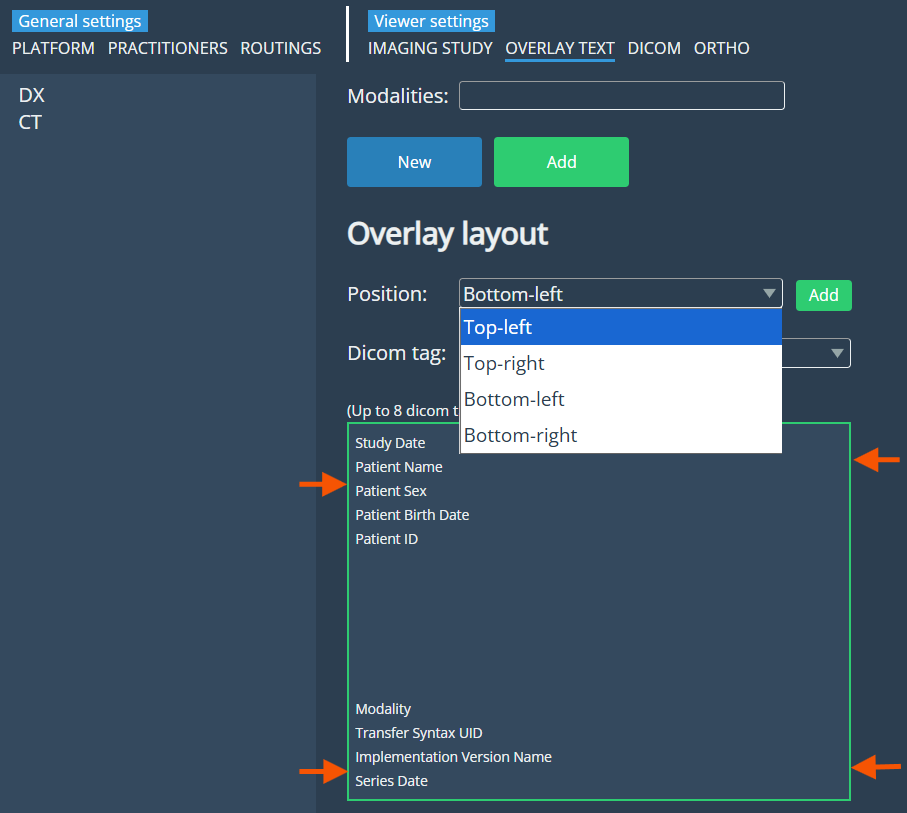Collapse the Position dropdown via its arrow

[x=768, y=294]
